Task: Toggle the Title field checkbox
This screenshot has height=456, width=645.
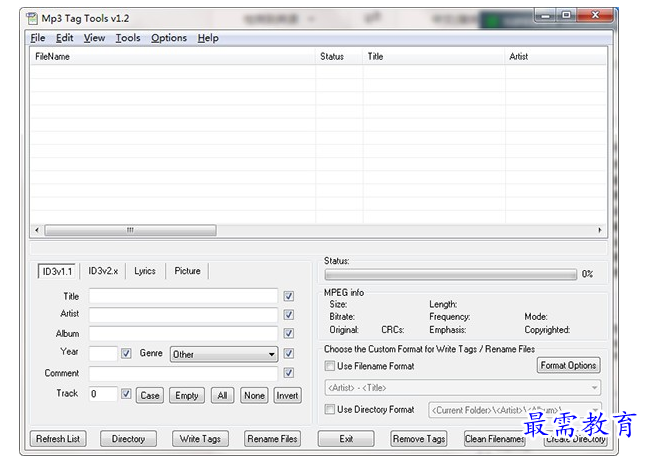Action: (x=289, y=296)
